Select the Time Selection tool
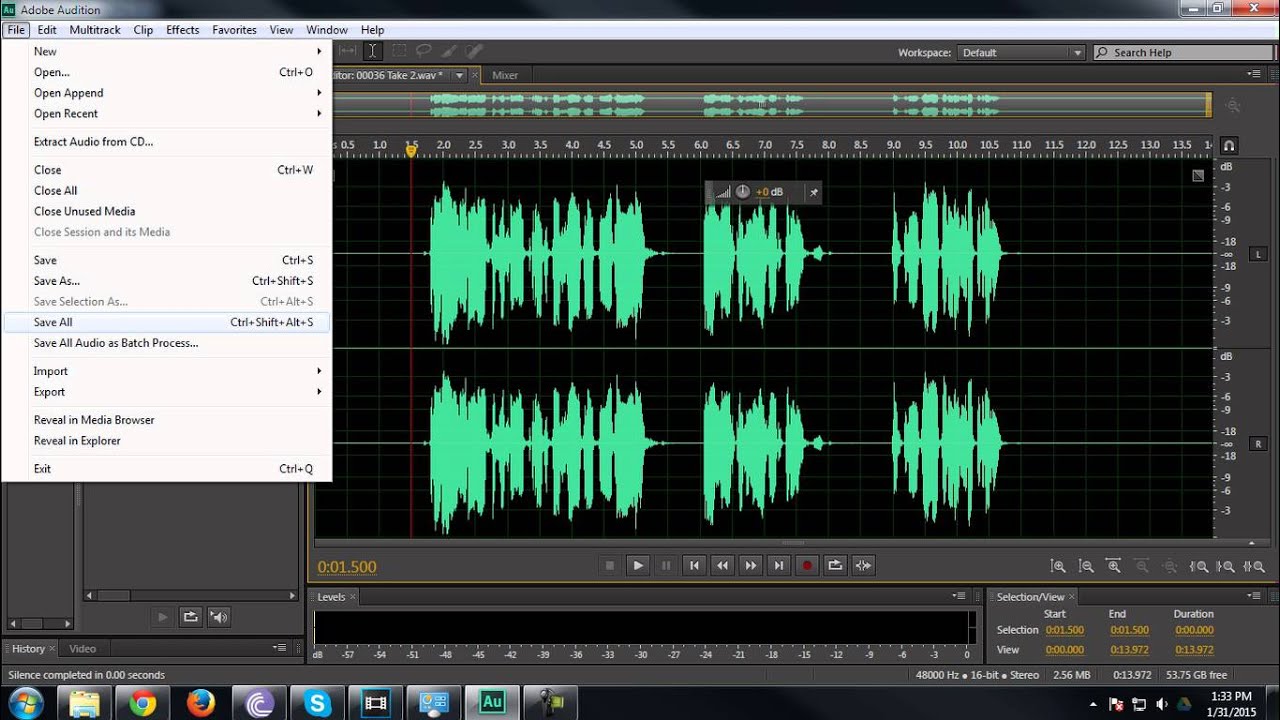The height and width of the screenshot is (720, 1280). [x=372, y=51]
